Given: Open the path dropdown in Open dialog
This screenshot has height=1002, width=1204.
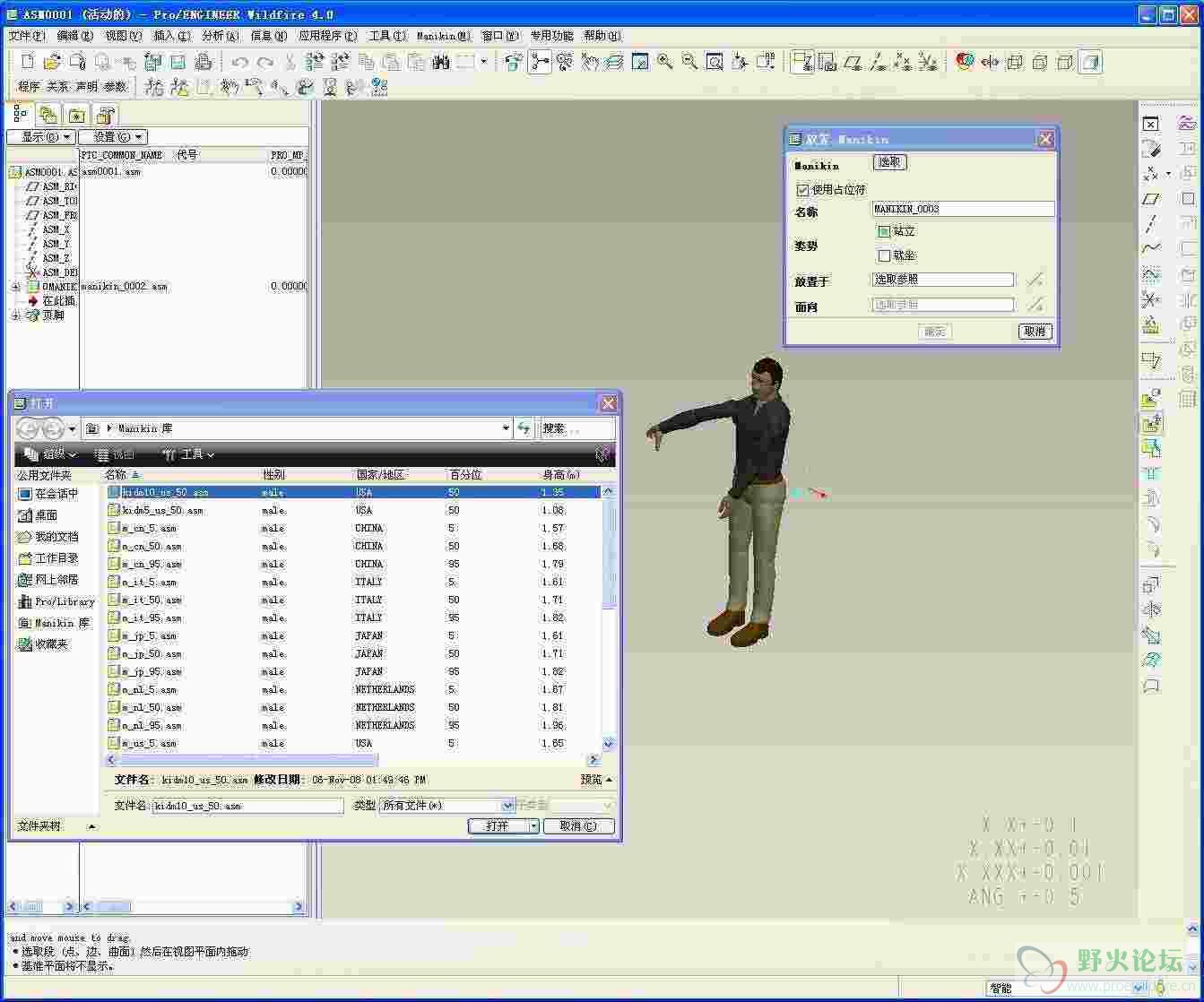Looking at the screenshot, I should click(x=507, y=428).
